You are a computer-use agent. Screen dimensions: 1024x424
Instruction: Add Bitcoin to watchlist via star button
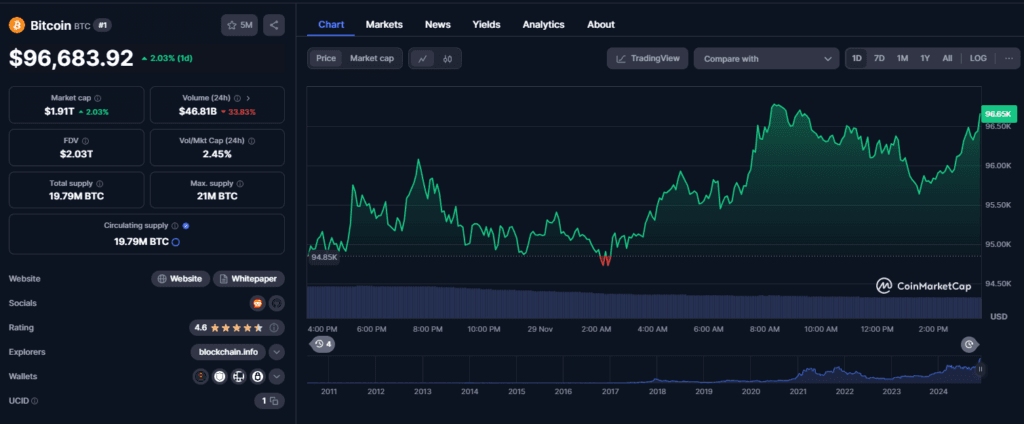point(239,25)
